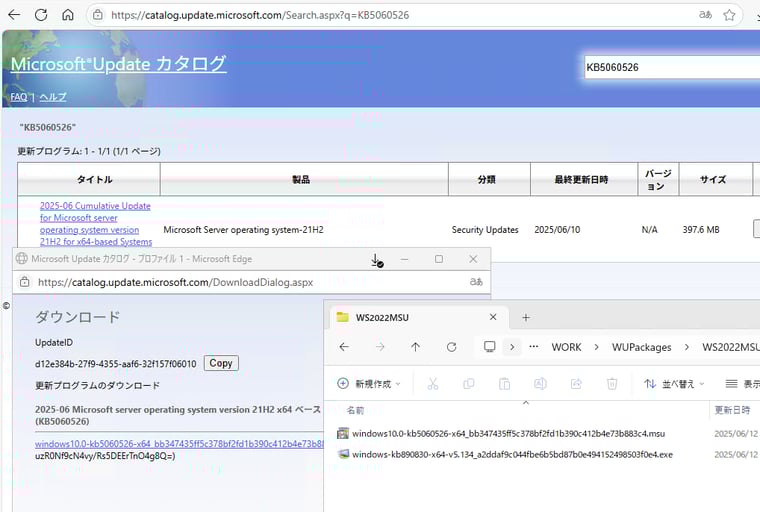This screenshot has height=512, width=760.
Task: Close the WS2022MSU Explorer tab
Action: coord(493,317)
